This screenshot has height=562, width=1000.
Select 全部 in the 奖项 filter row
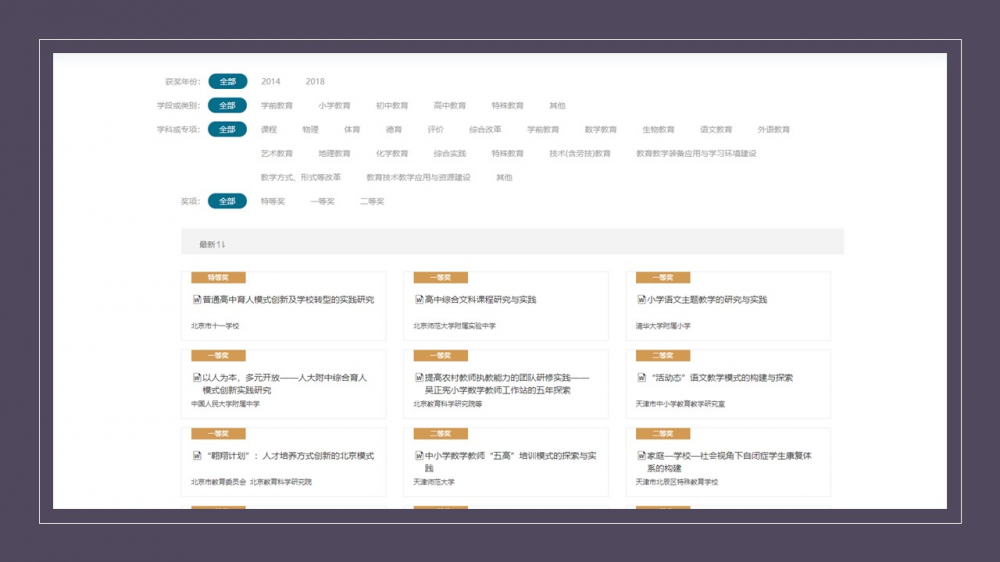click(227, 201)
